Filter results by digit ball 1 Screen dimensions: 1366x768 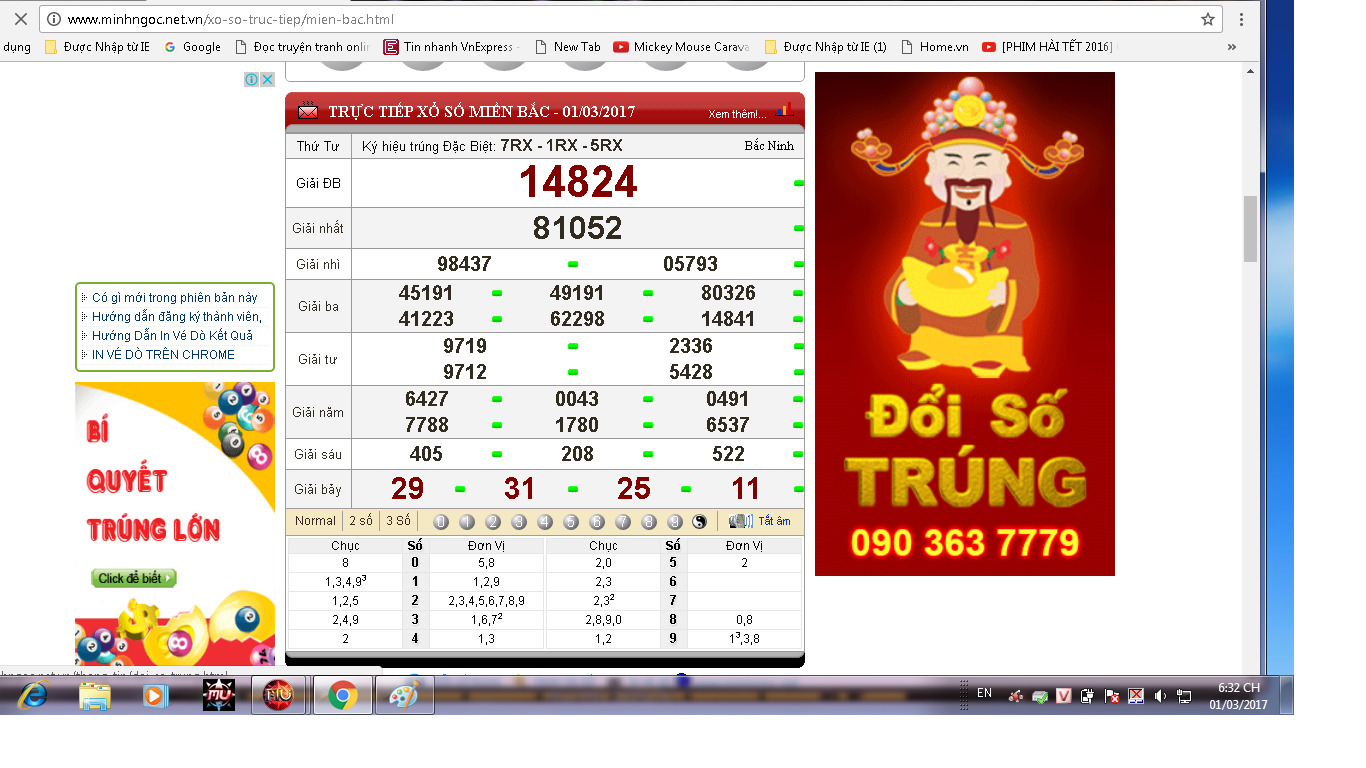pyautogui.click(x=467, y=522)
